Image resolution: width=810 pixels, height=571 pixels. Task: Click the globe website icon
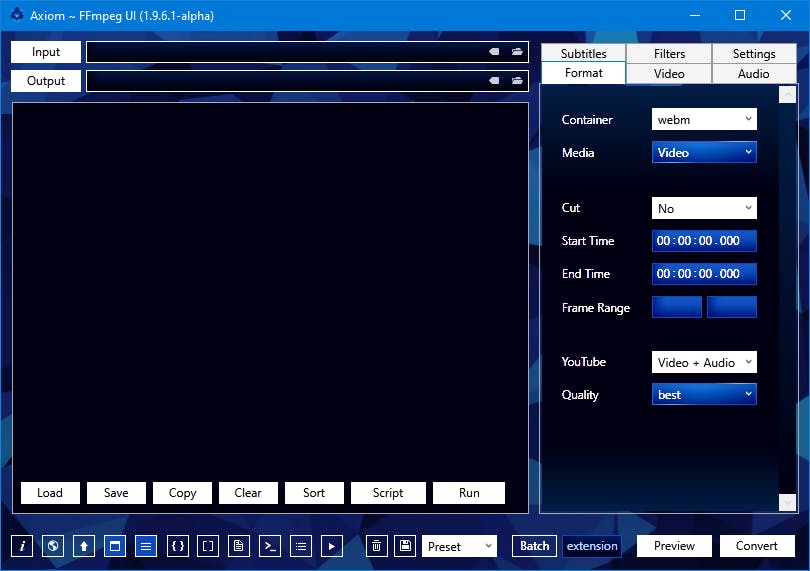click(53, 546)
